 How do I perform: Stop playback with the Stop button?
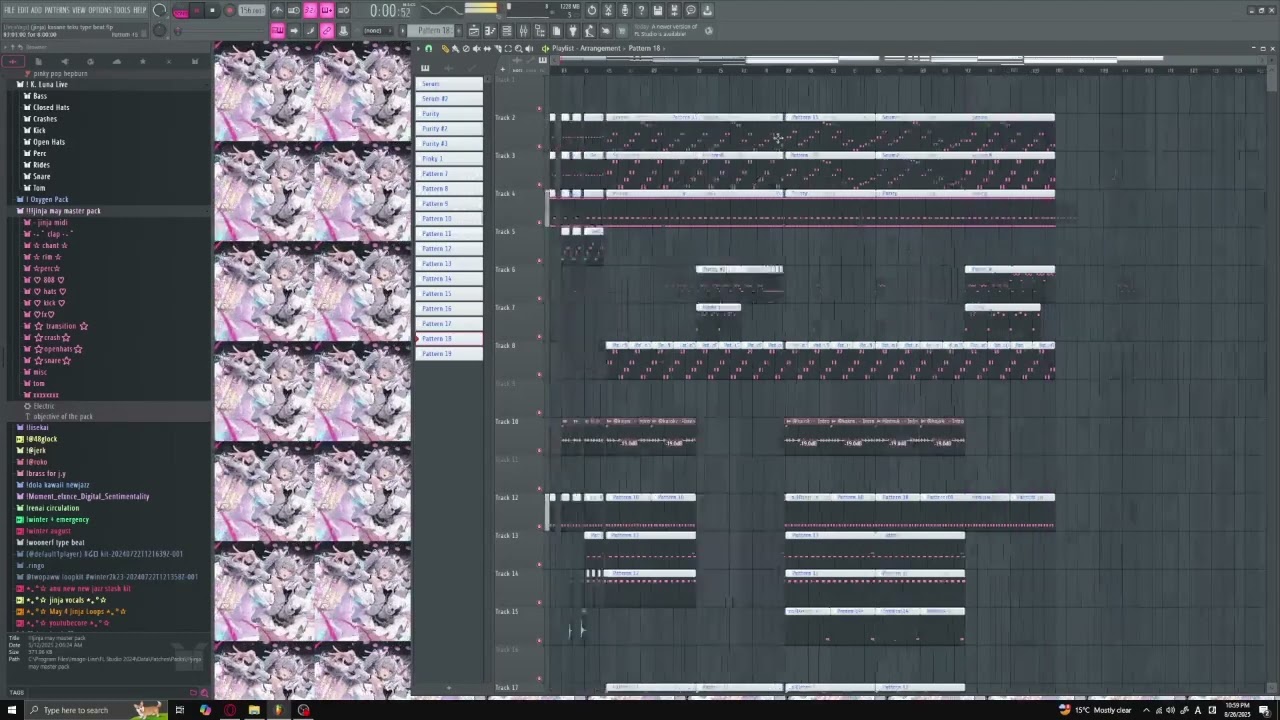(213, 11)
